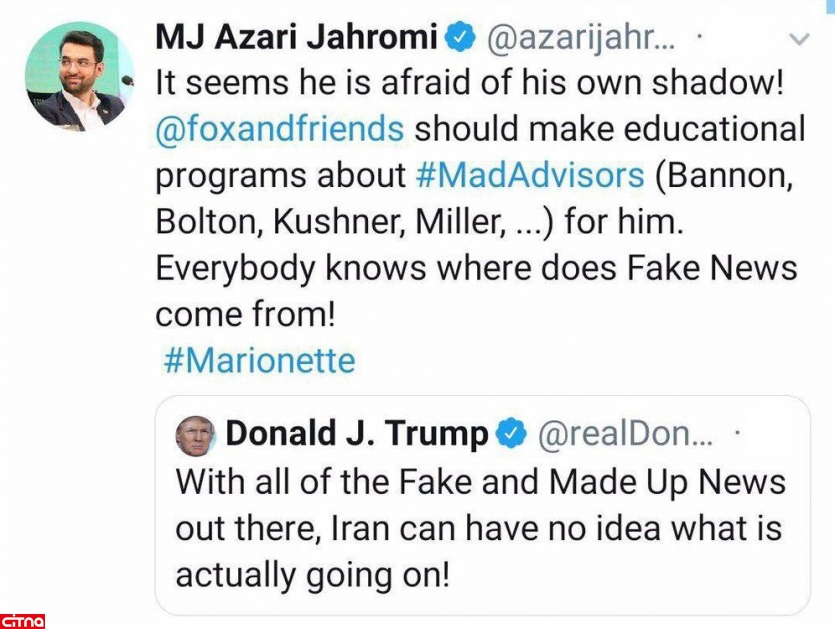Click verified badge beside Donald J. Trump

click(513, 433)
